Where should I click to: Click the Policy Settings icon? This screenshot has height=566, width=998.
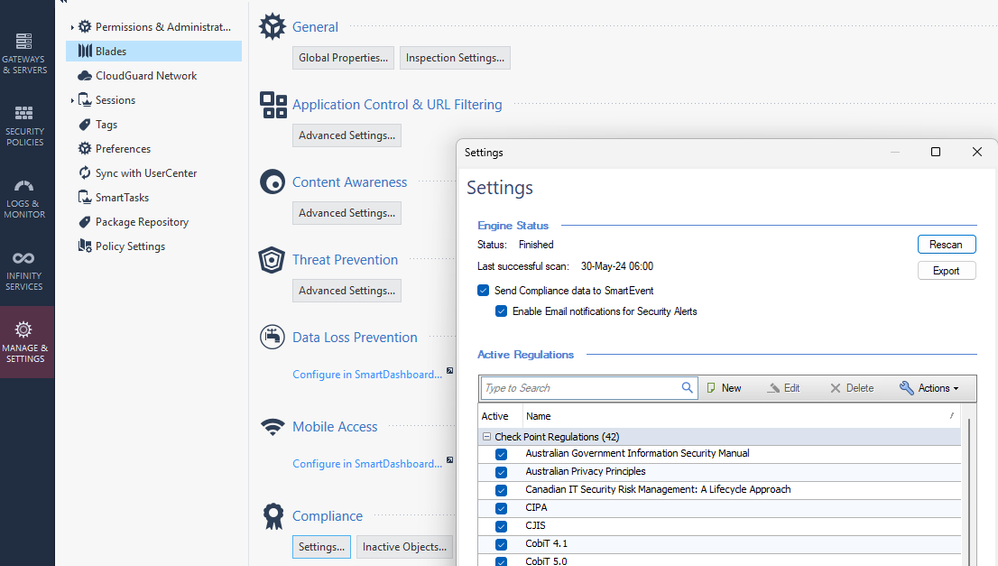pyautogui.click(x=85, y=246)
